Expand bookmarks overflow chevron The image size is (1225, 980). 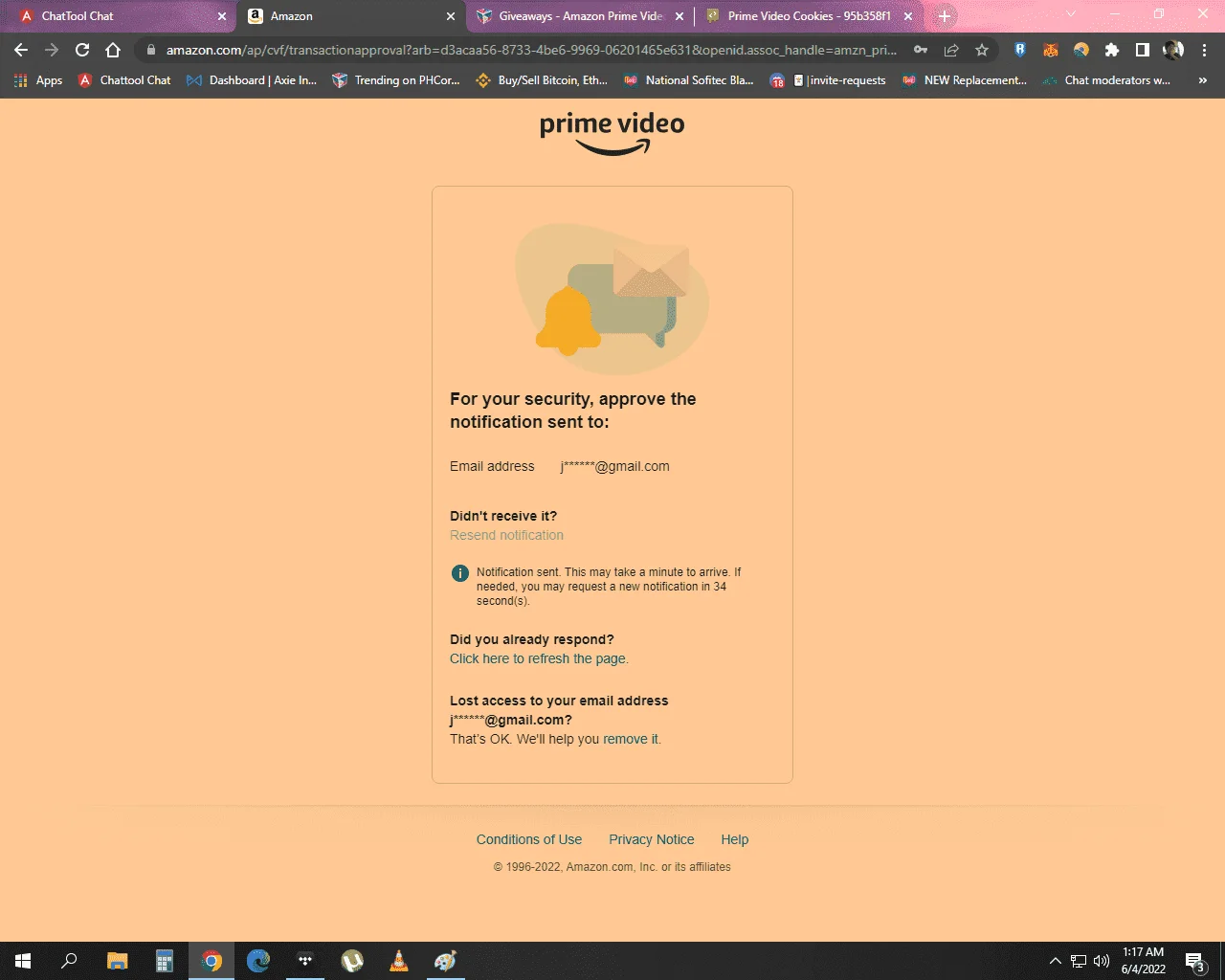1203,80
